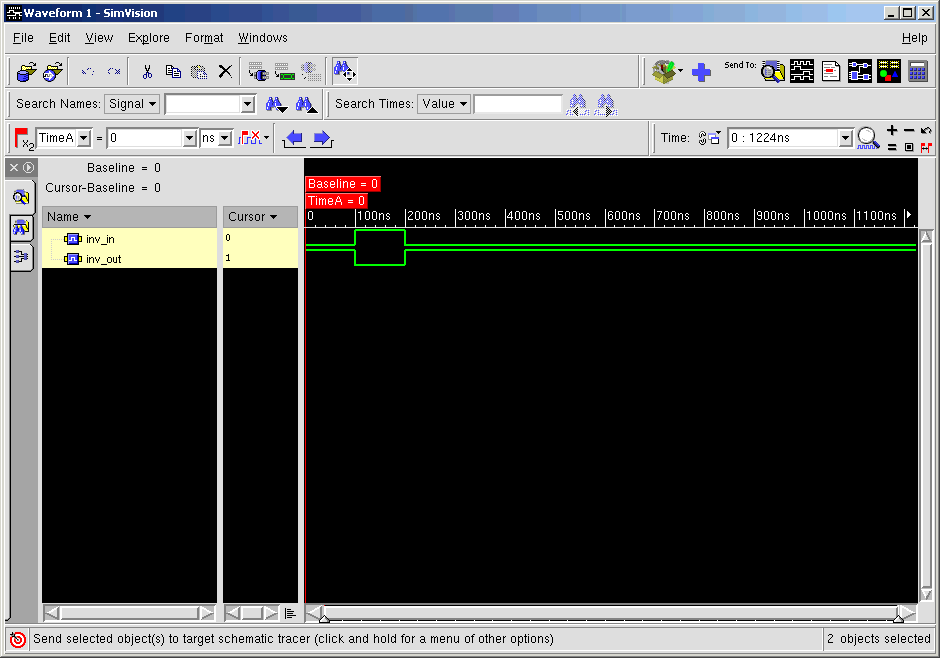Click the binoculars find-and-move icon in top toolbar
The height and width of the screenshot is (658, 940).
click(x=345, y=71)
